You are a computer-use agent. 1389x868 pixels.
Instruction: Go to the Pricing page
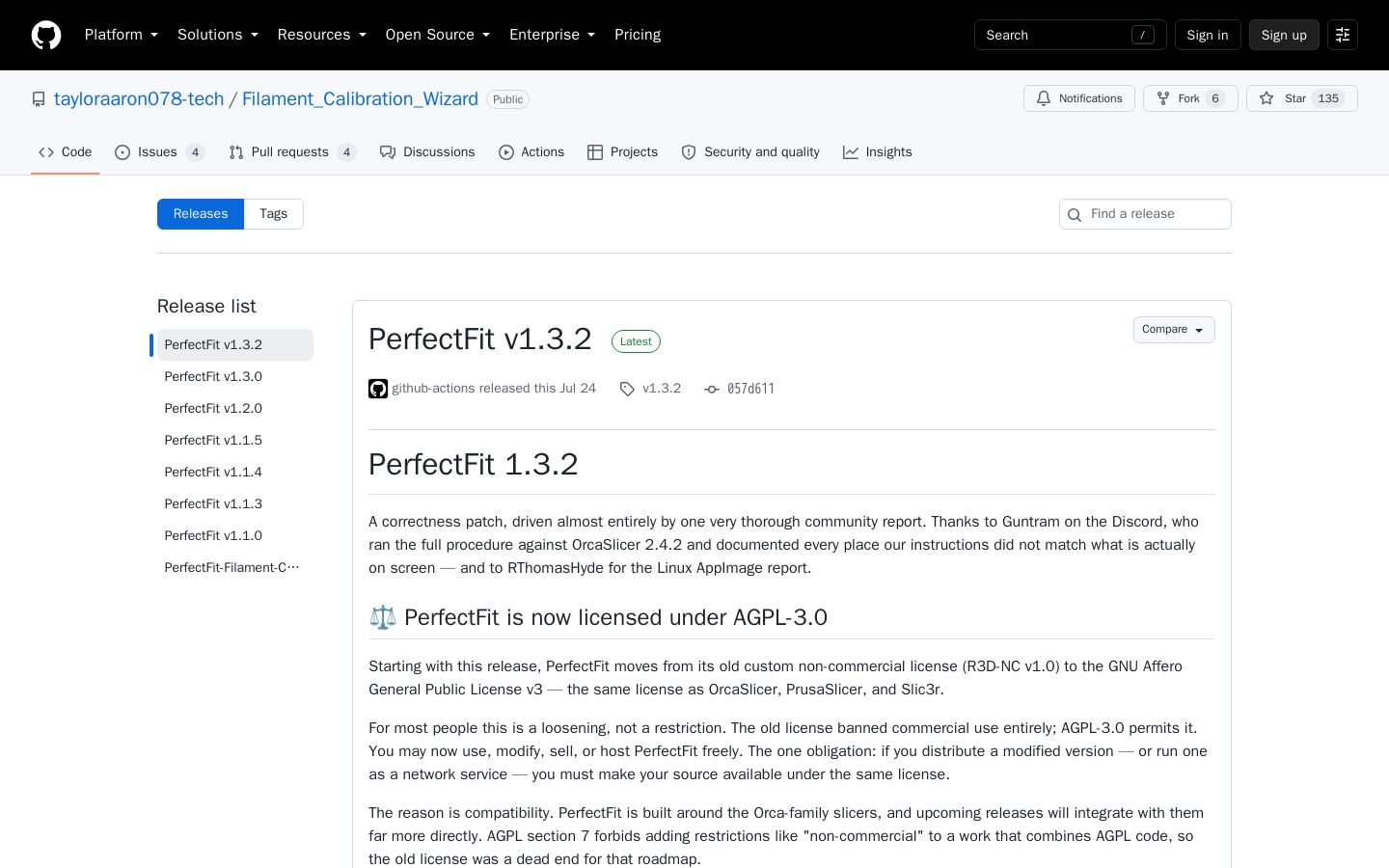[638, 35]
